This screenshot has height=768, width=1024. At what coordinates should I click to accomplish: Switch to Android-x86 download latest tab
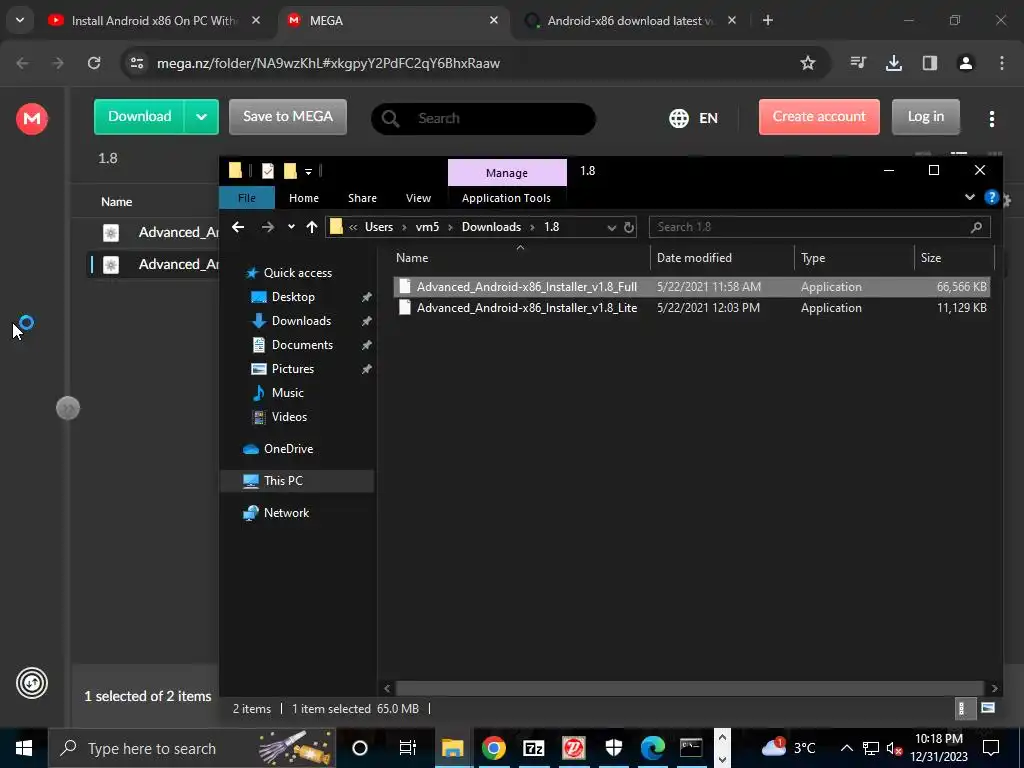coord(630,21)
